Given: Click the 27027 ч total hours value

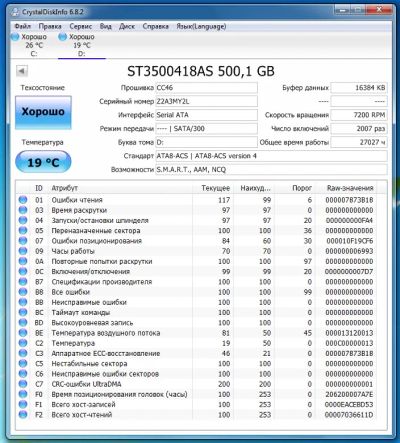Looking at the screenshot, I should [x=359, y=142].
